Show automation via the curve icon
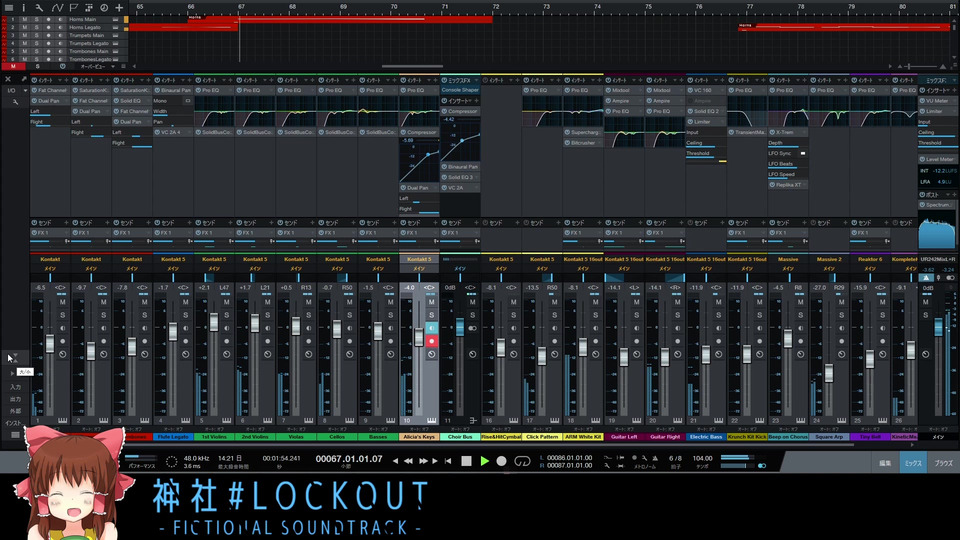Viewport: 960px width, 540px height. [x=57, y=7]
